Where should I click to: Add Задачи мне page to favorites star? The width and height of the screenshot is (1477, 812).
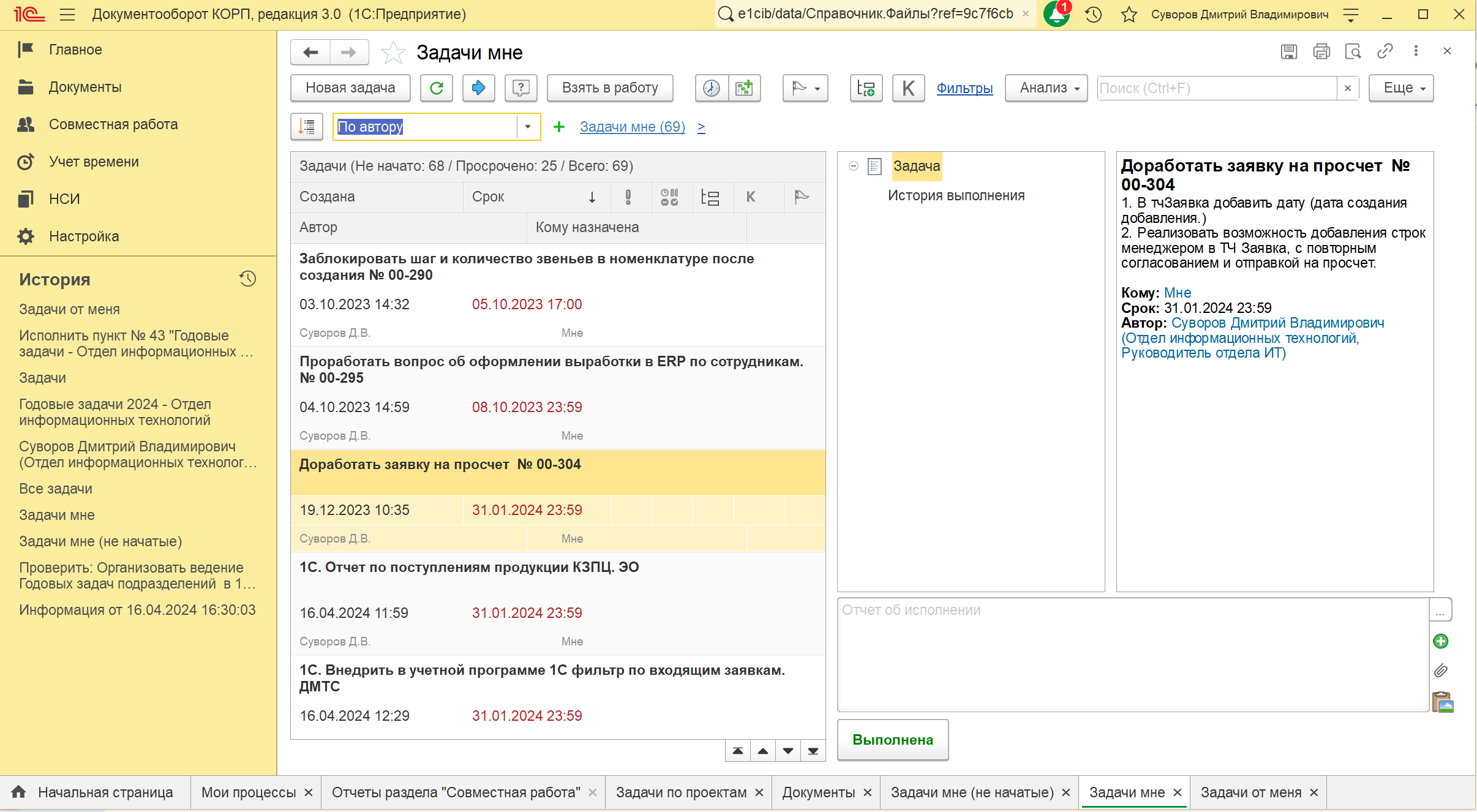point(393,53)
